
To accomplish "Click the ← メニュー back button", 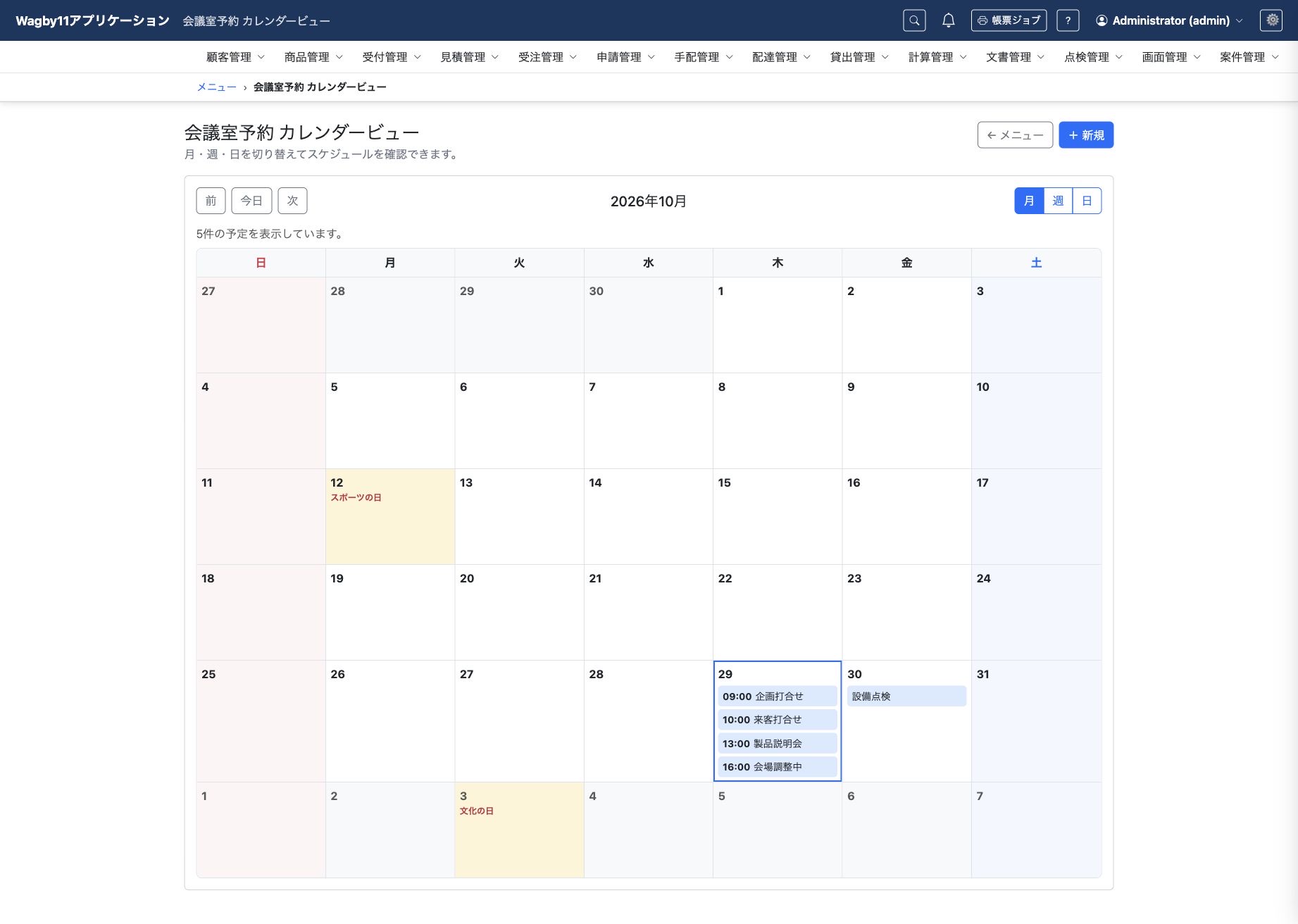I will pos(1015,135).
